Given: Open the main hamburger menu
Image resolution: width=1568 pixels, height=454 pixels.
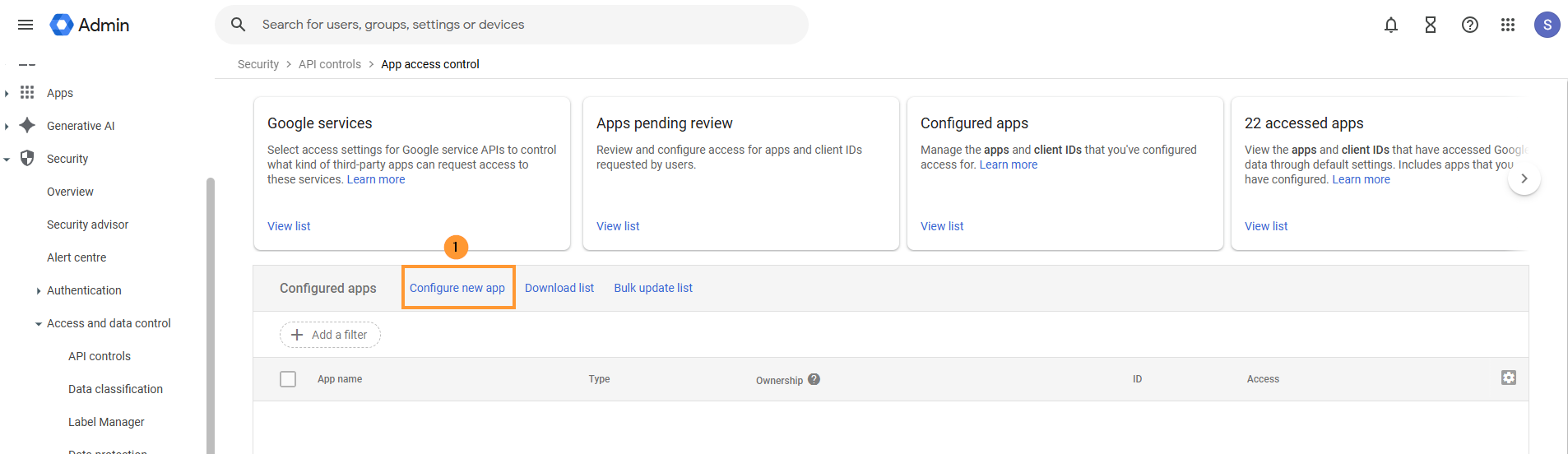Looking at the screenshot, I should (x=26, y=25).
